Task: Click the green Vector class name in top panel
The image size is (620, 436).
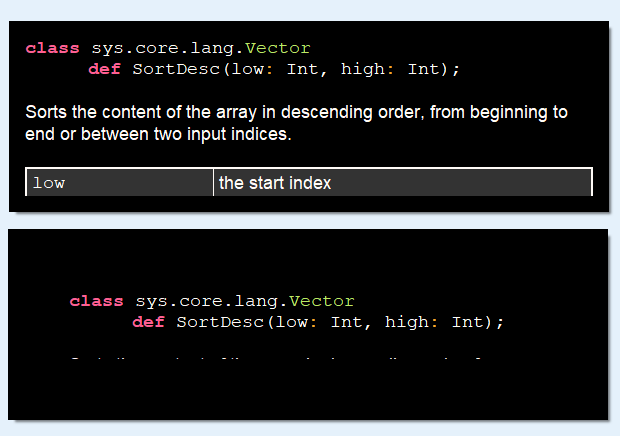Action: pyautogui.click(x=278, y=48)
